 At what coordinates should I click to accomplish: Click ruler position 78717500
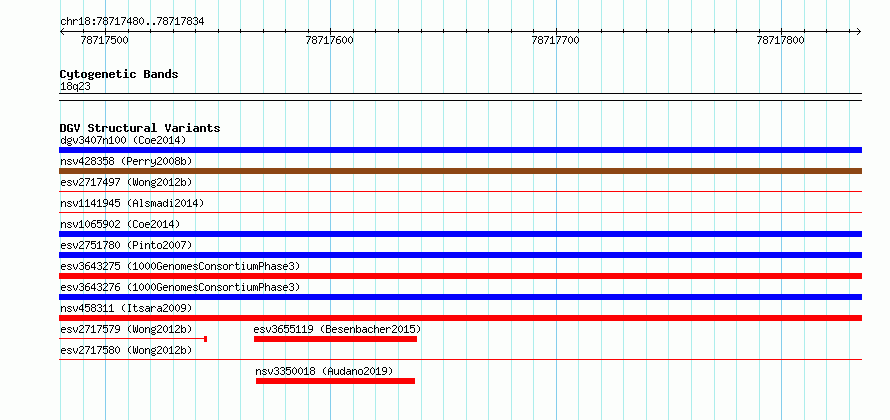click(104, 40)
